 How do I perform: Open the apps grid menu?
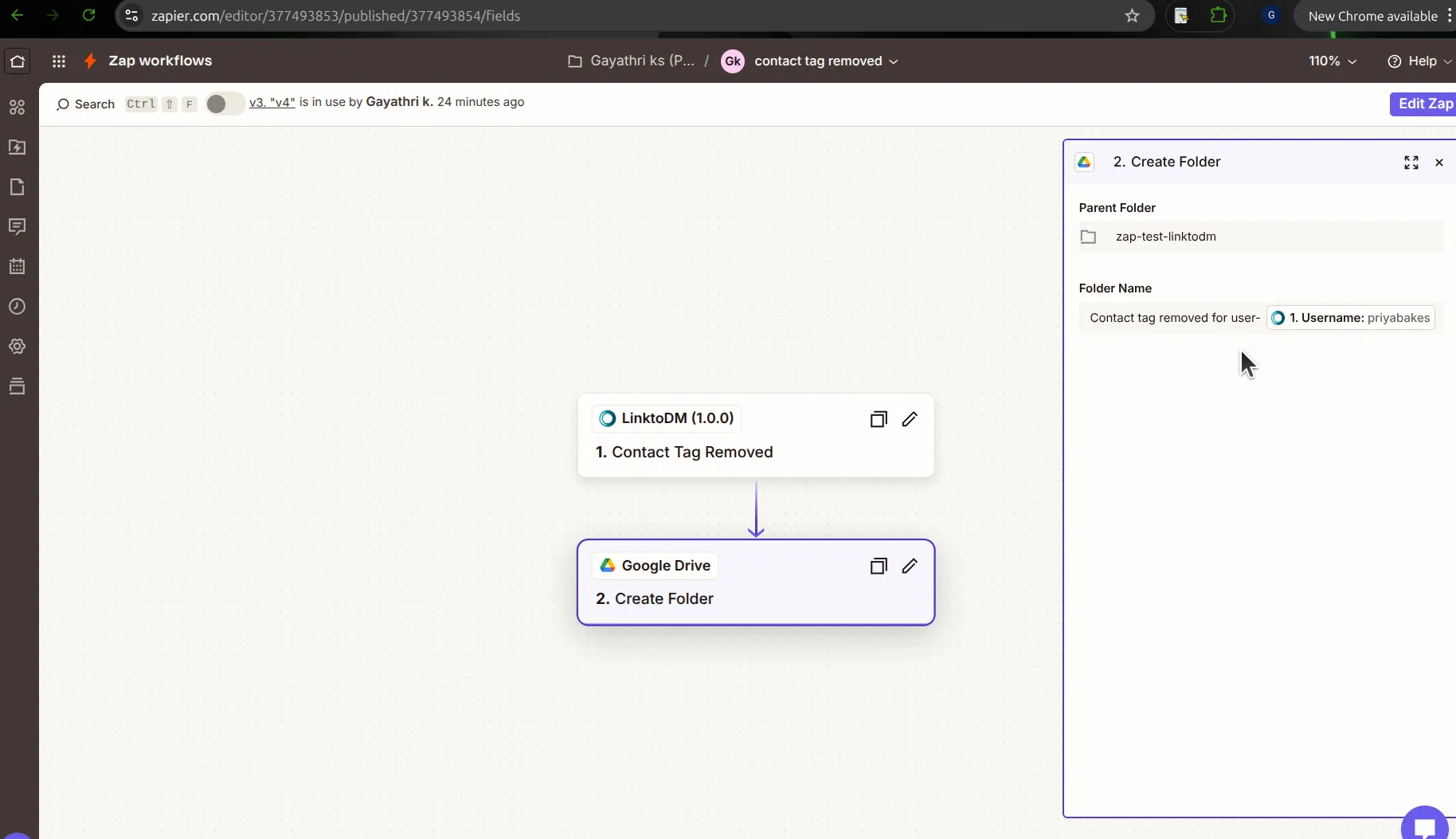point(59,61)
